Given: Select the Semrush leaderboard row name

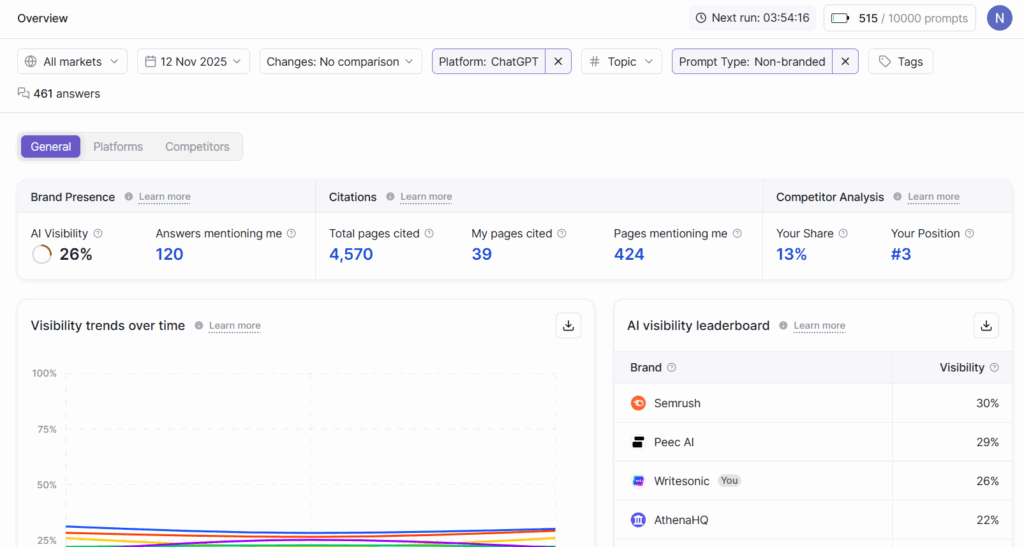Looking at the screenshot, I should [x=677, y=403].
